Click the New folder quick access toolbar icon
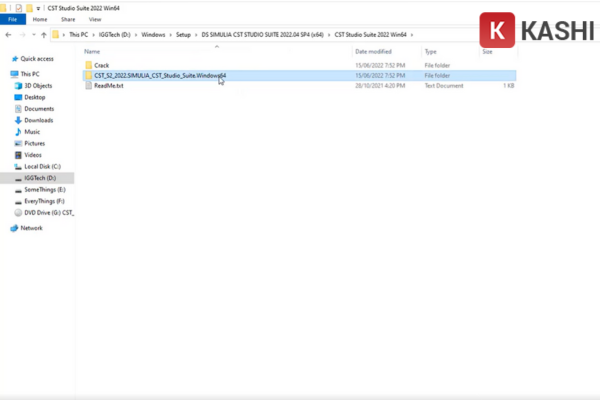Screen dimensions: 600x400 pos(29,8)
